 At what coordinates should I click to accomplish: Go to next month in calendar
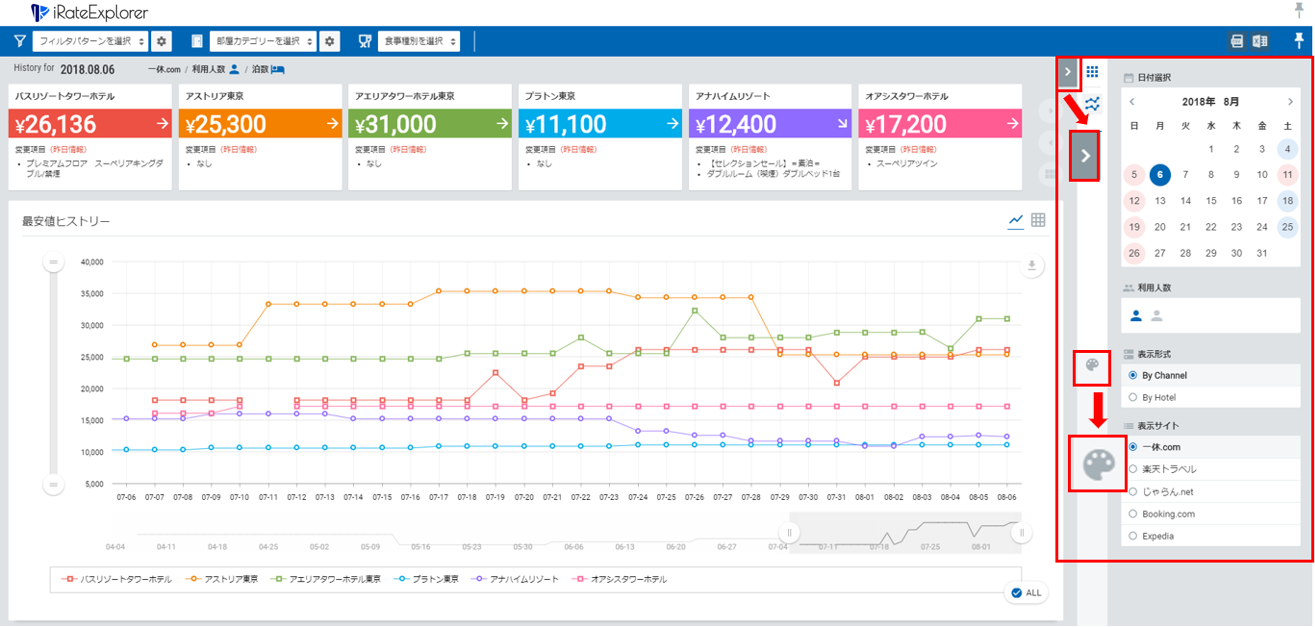(x=1290, y=102)
